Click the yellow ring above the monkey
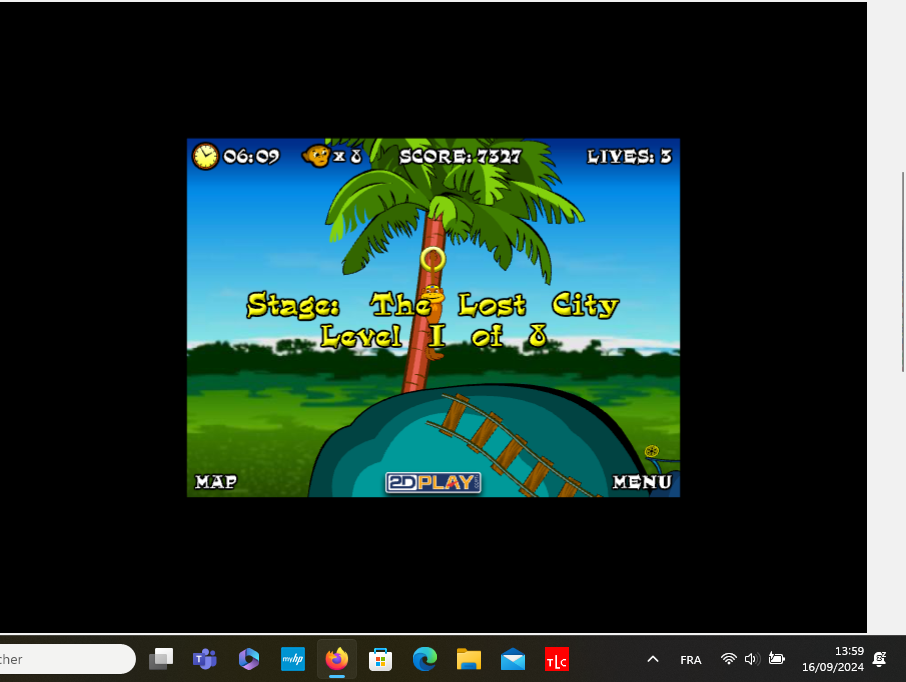906x682 pixels. 432,259
